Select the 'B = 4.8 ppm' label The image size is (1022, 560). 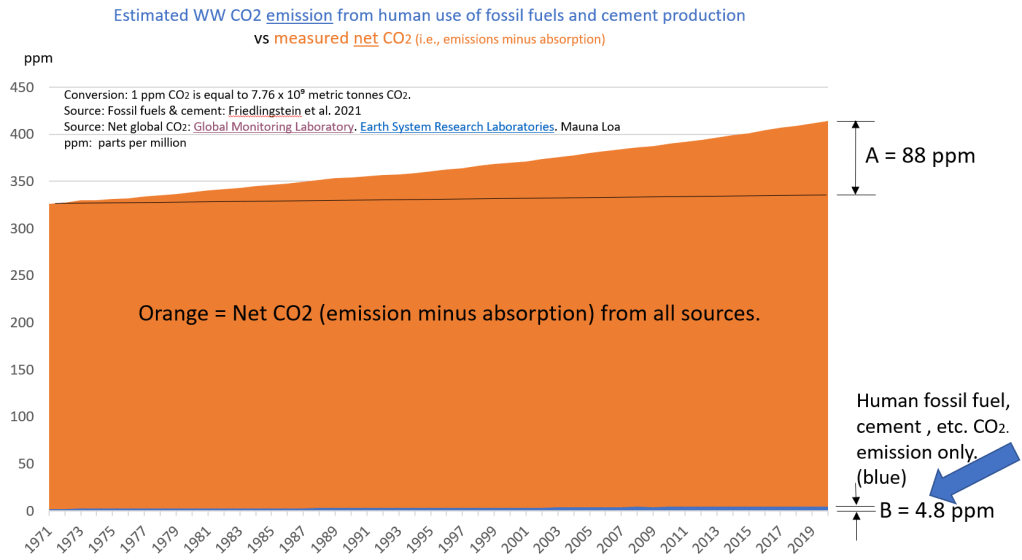pyautogui.click(x=936, y=511)
